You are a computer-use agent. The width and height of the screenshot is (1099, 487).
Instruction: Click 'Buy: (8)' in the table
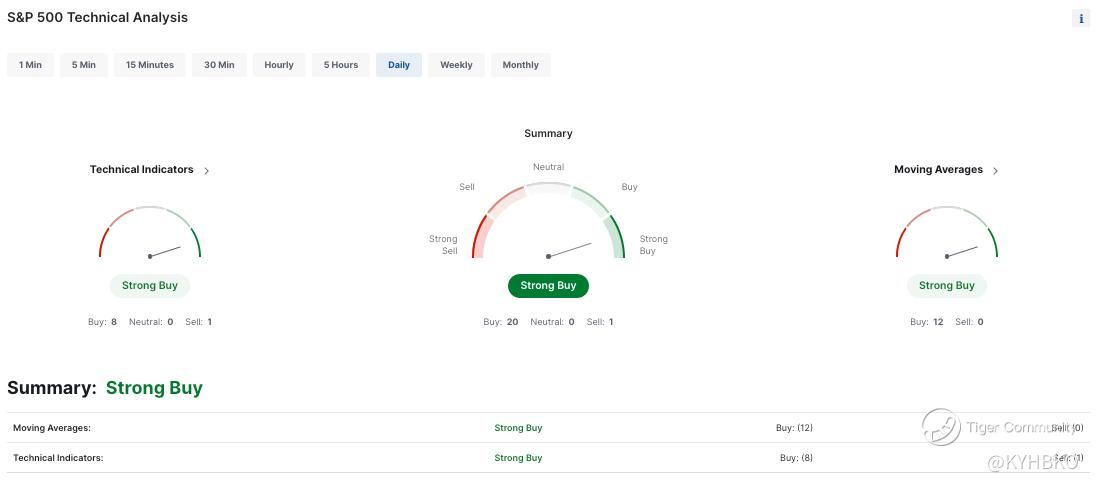(796, 458)
